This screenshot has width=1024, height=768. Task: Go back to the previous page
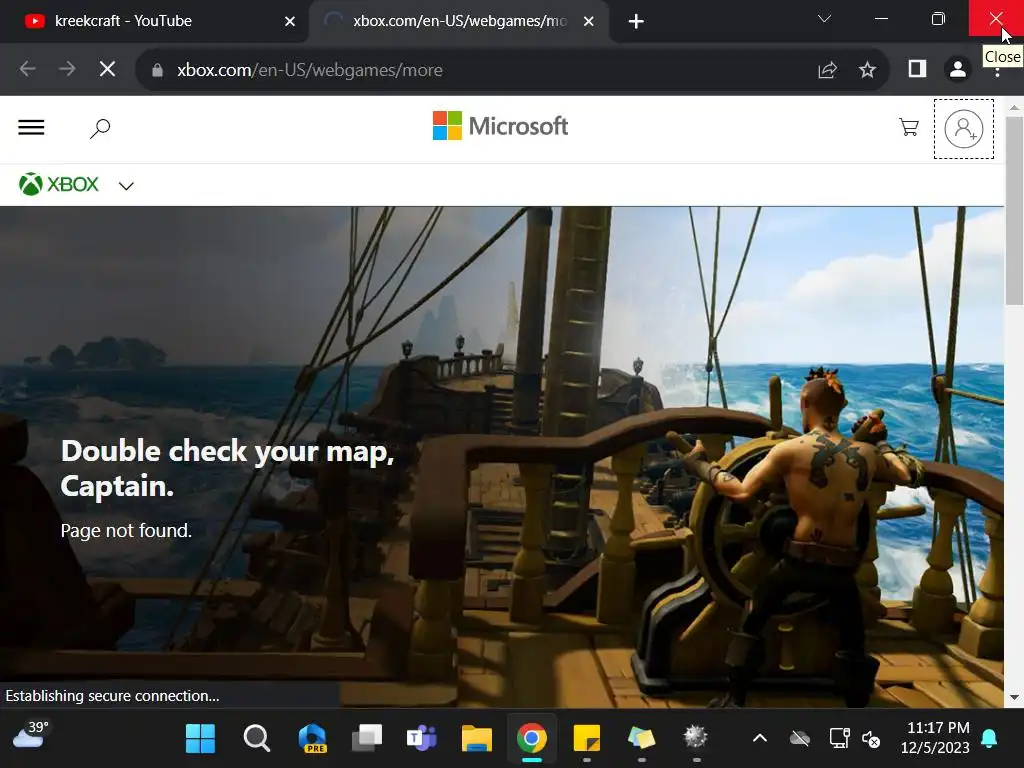27,69
